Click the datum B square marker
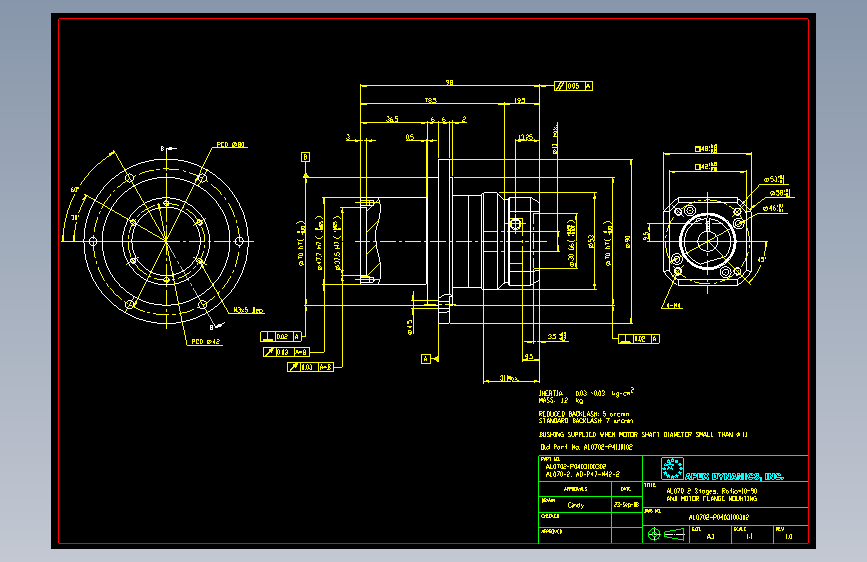867x562 pixels. [x=305, y=157]
